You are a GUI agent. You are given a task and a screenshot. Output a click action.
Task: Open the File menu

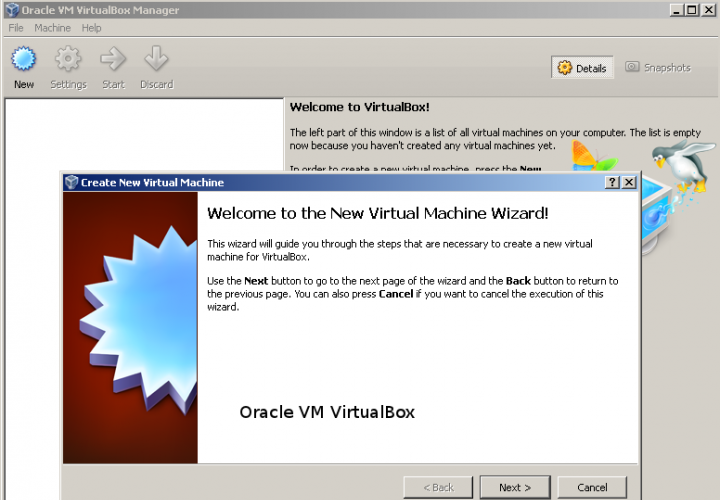pyautogui.click(x=16, y=28)
